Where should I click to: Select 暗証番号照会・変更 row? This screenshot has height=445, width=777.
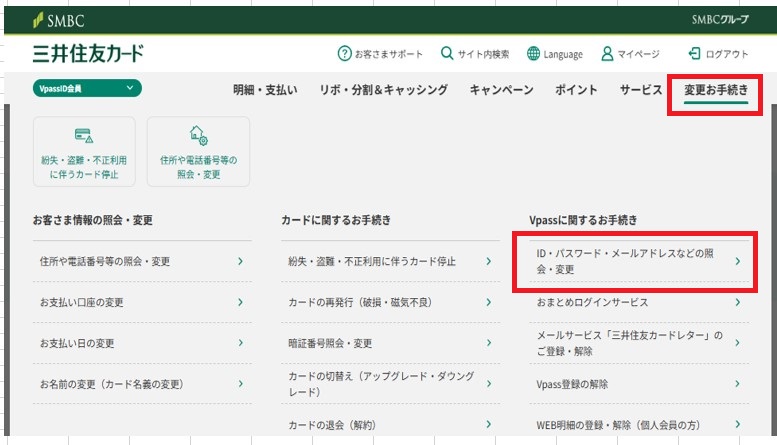coord(390,343)
